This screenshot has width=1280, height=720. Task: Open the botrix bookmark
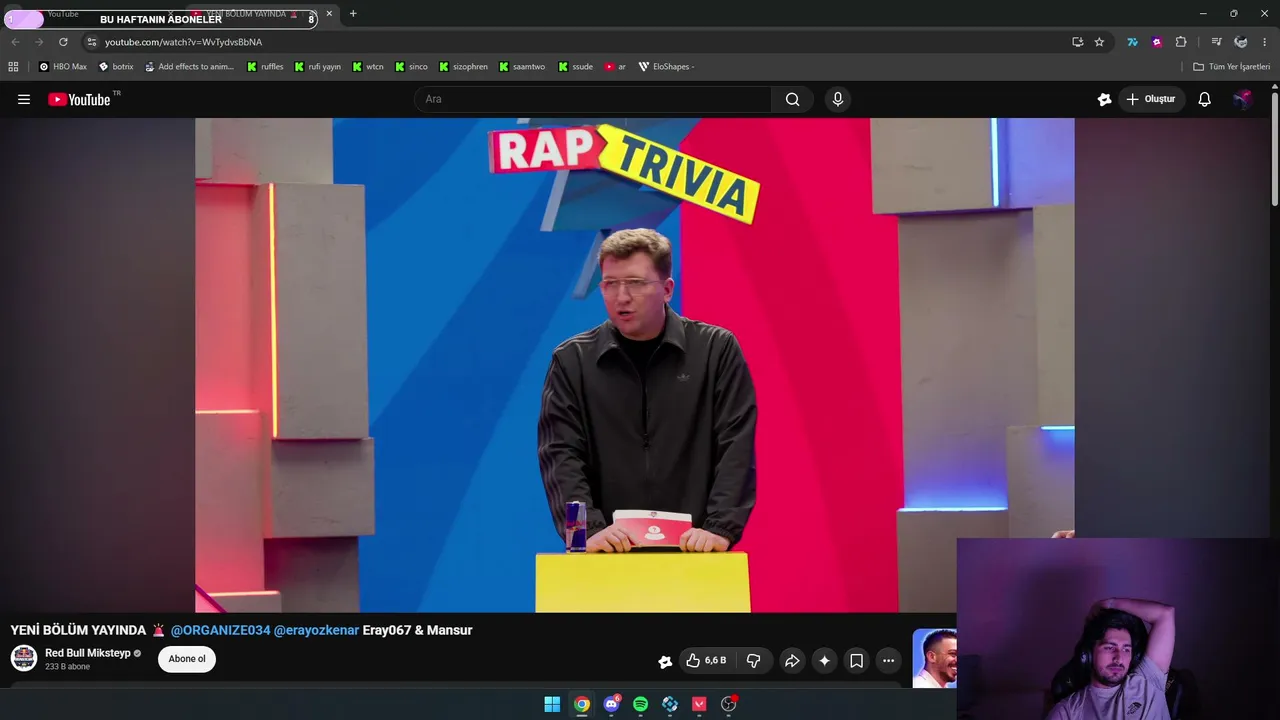click(116, 67)
